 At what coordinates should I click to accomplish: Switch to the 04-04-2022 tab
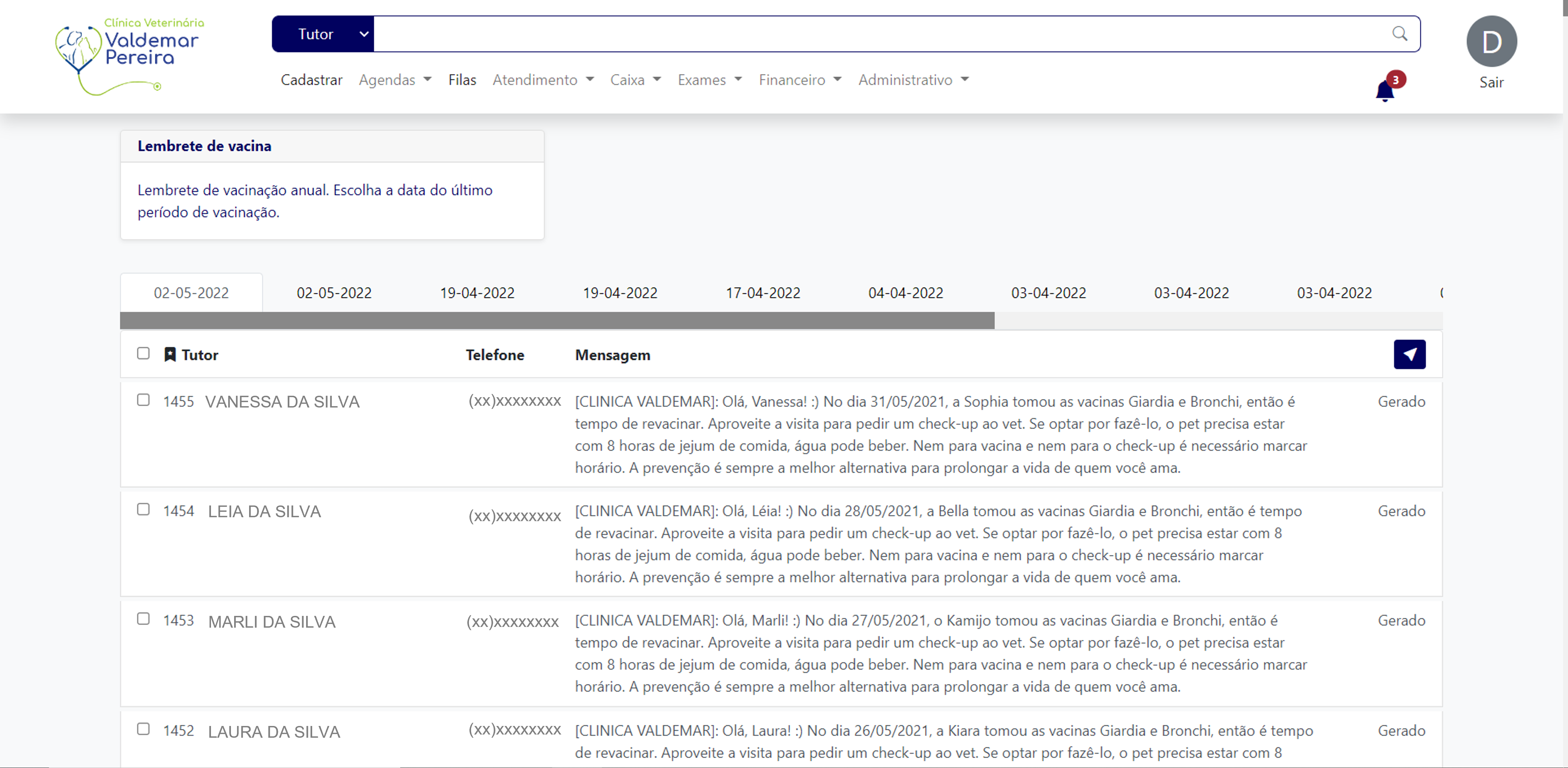pos(905,293)
